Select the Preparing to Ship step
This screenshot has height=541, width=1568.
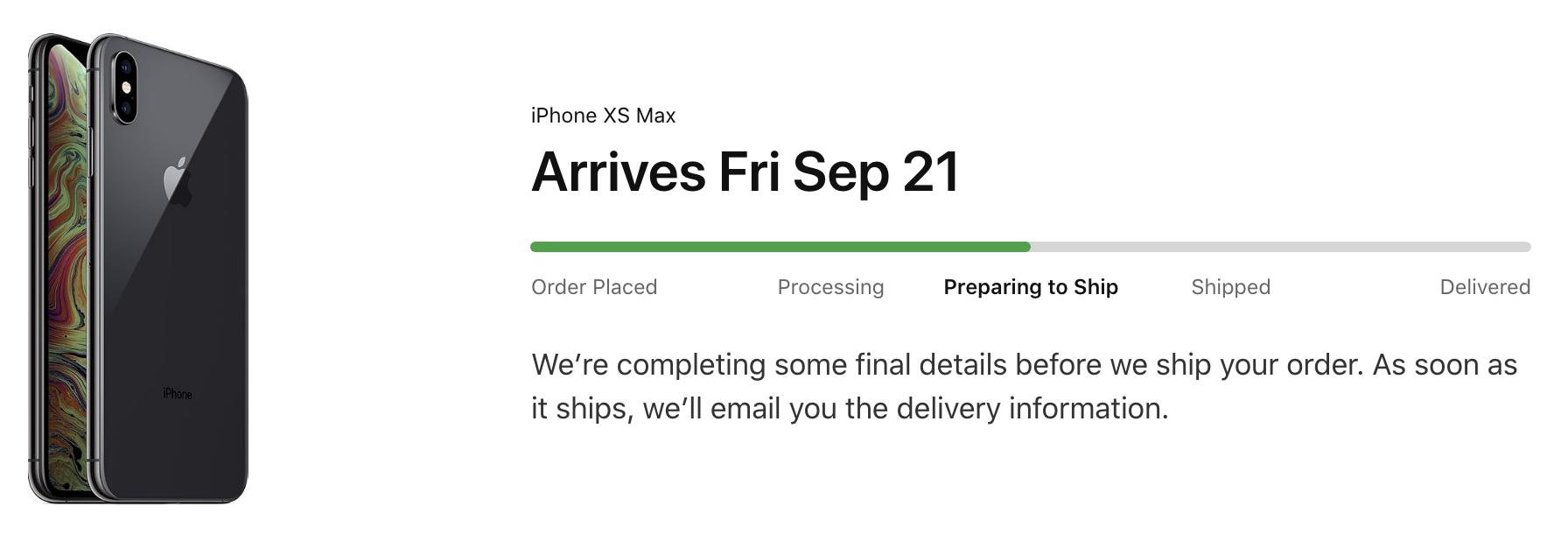1031,287
